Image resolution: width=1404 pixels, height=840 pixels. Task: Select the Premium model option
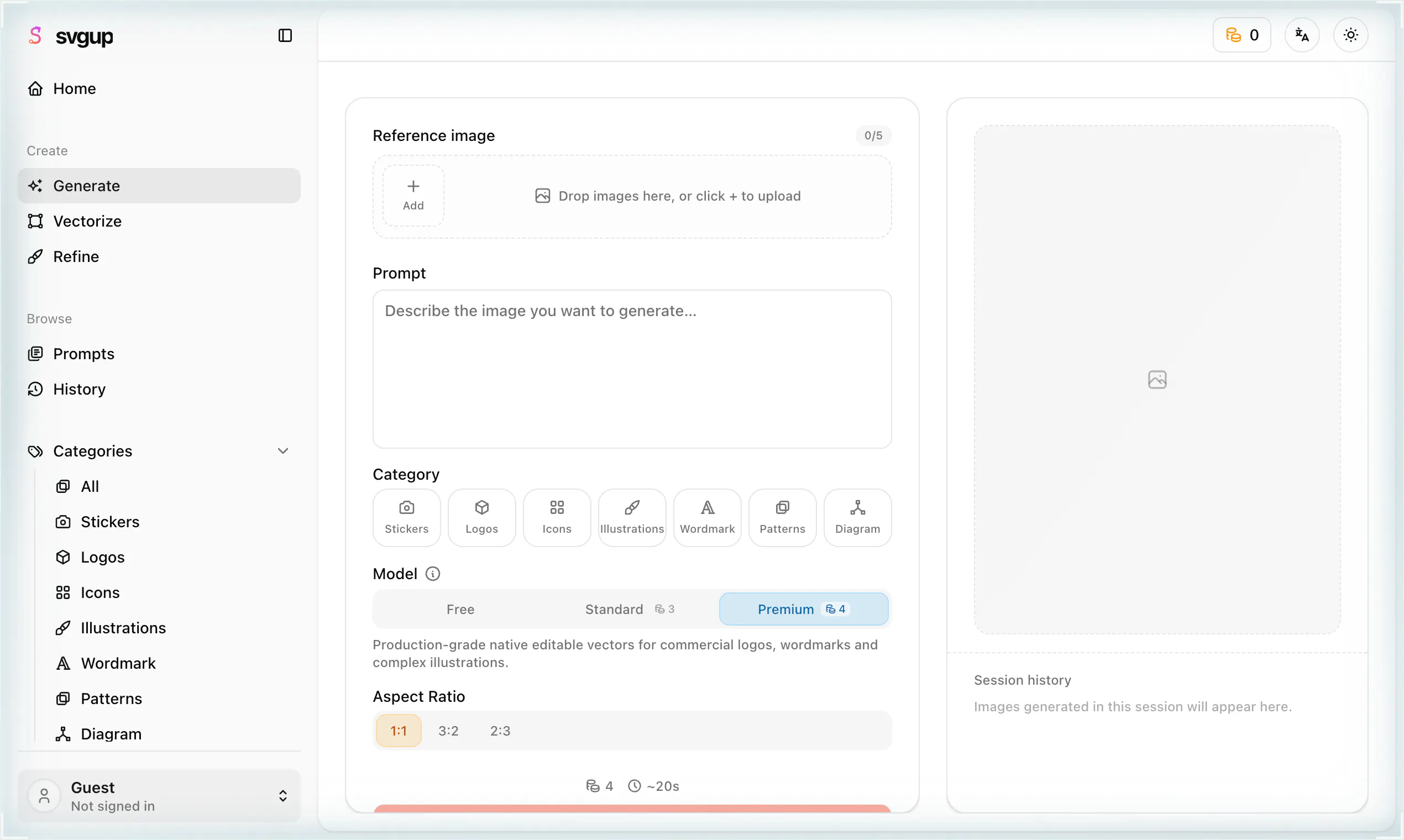coord(803,609)
